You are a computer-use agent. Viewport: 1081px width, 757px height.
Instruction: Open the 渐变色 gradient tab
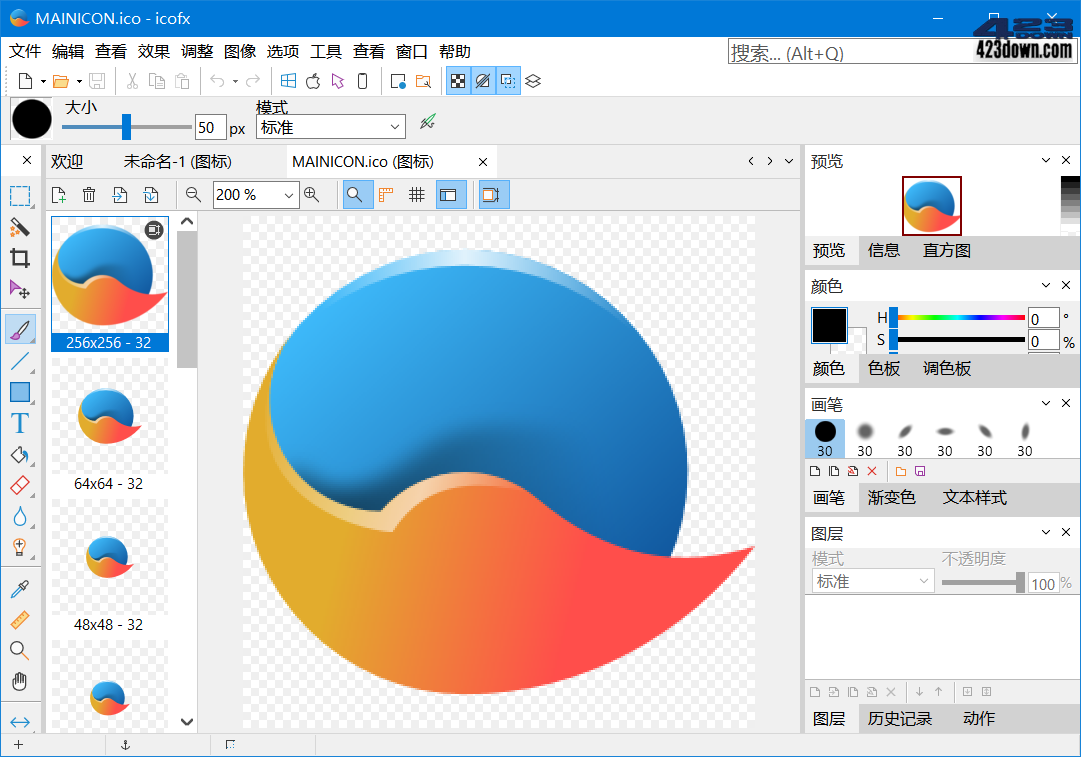click(891, 497)
